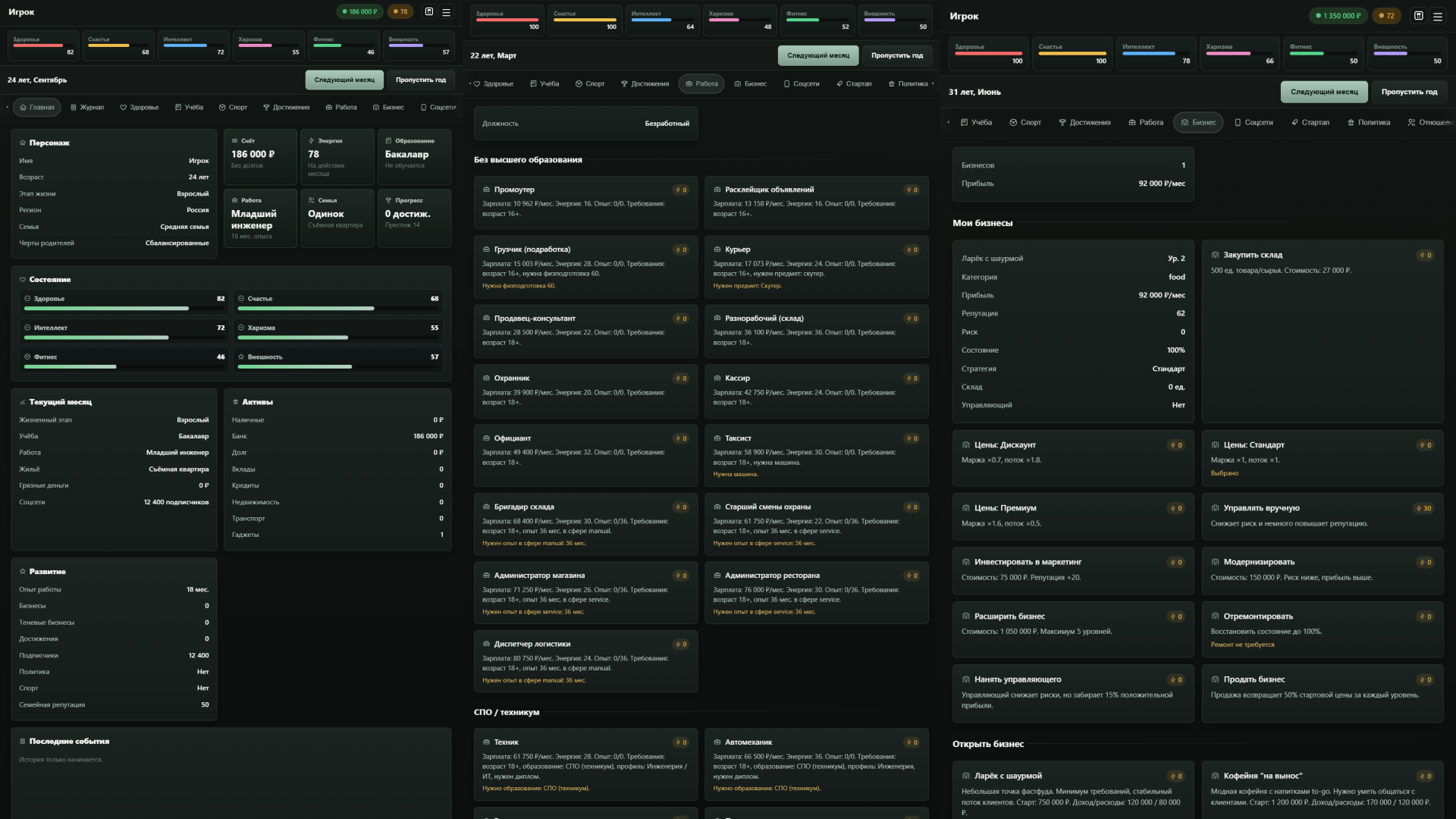
Task: Click Интеллект bar in the 22 лет header
Action: [x=662, y=20]
